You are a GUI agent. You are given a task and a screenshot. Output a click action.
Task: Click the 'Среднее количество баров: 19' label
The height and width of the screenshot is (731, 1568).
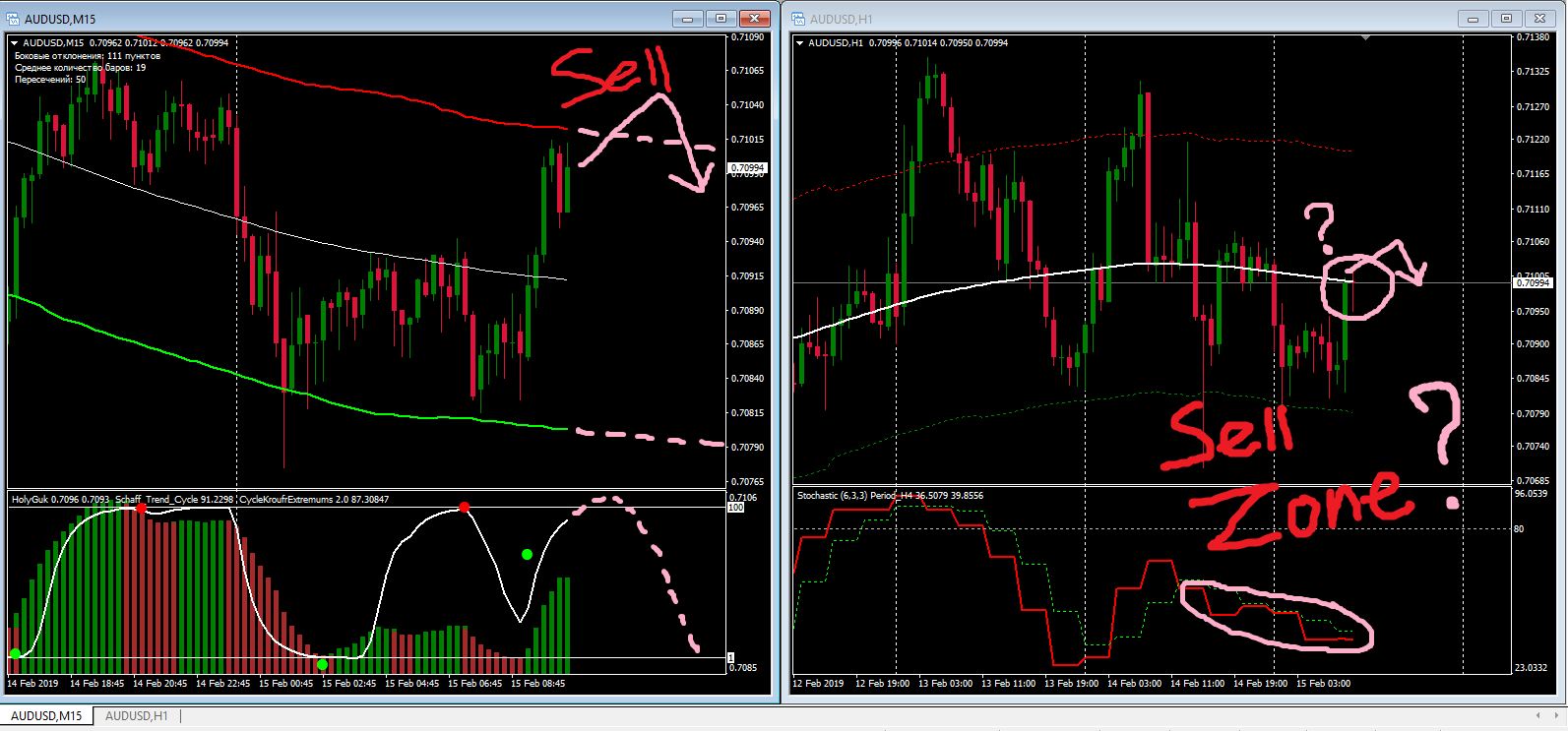click(80, 68)
